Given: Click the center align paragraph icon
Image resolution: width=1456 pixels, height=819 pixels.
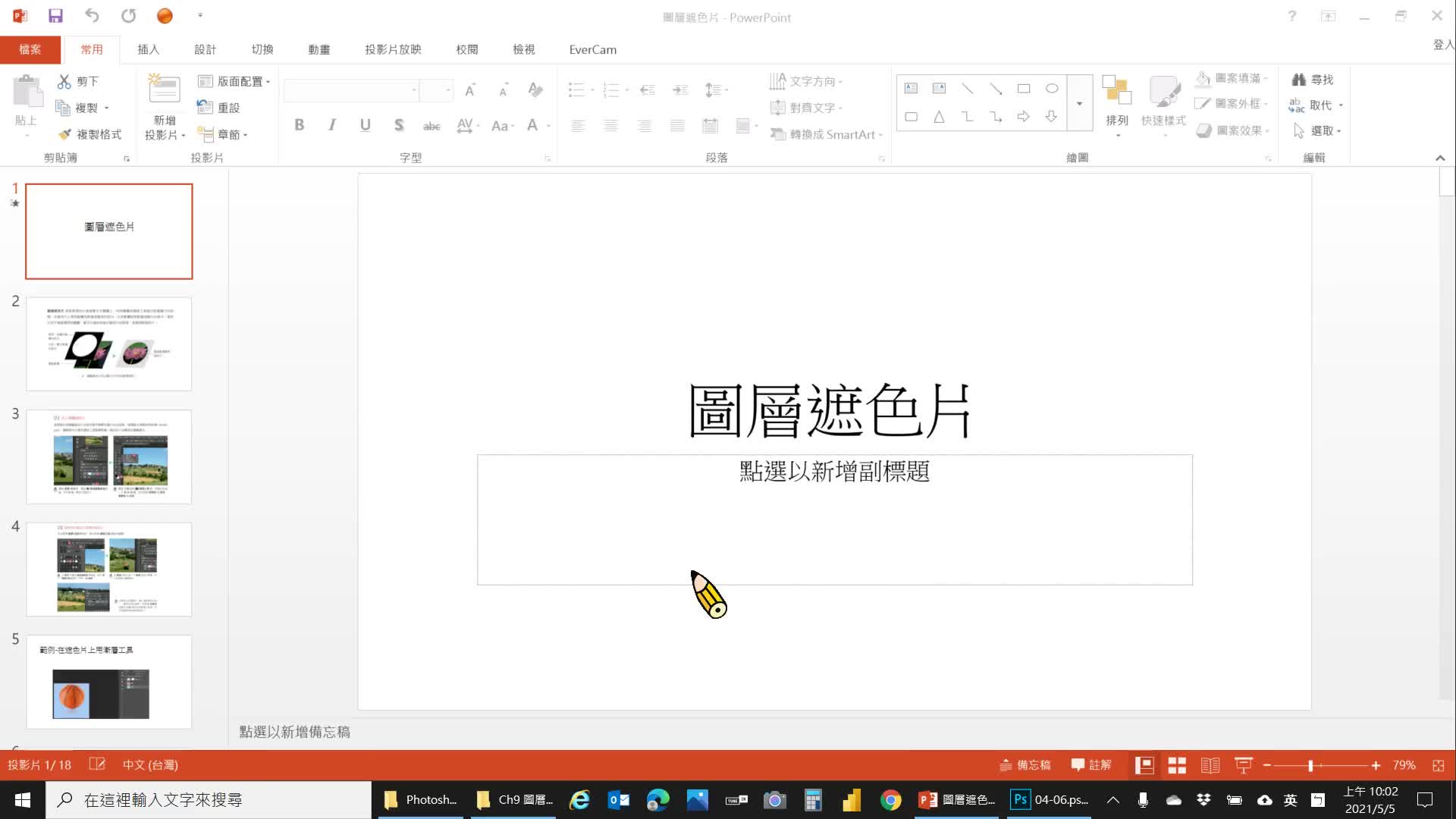Looking at the screenshot, I should click(x=611, y=126).
